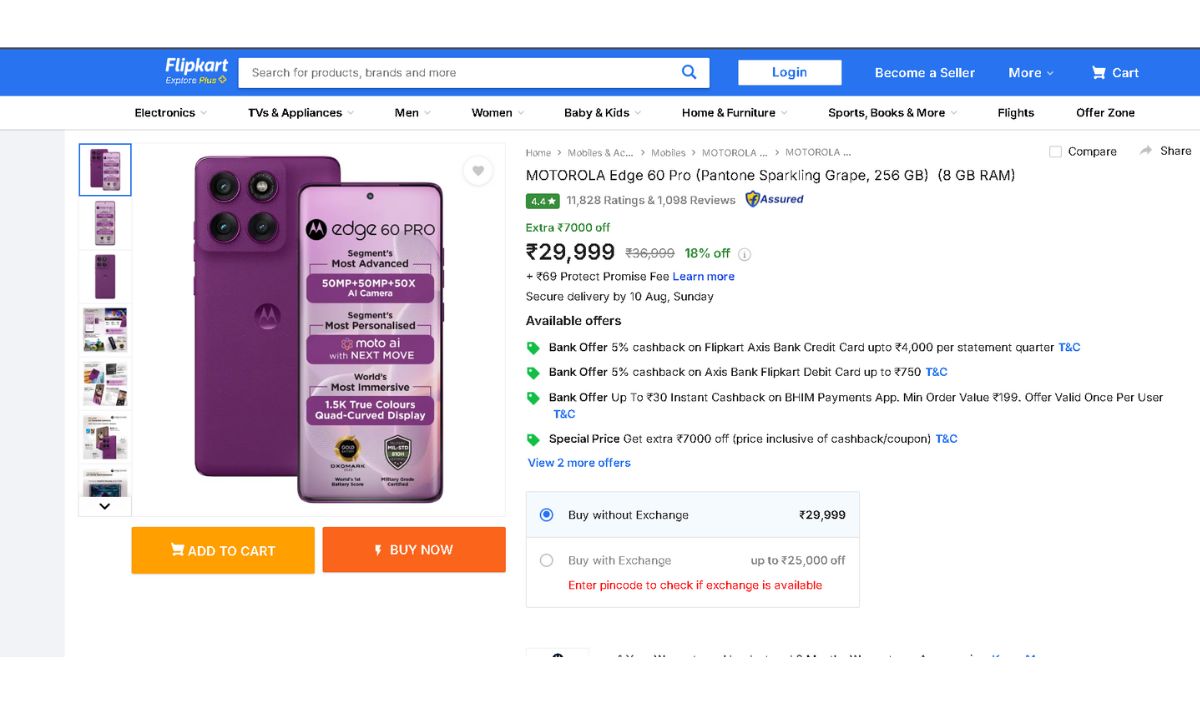
Task: Click the Flipkart Explore Plus logo
Action: (x=196, y=71)
